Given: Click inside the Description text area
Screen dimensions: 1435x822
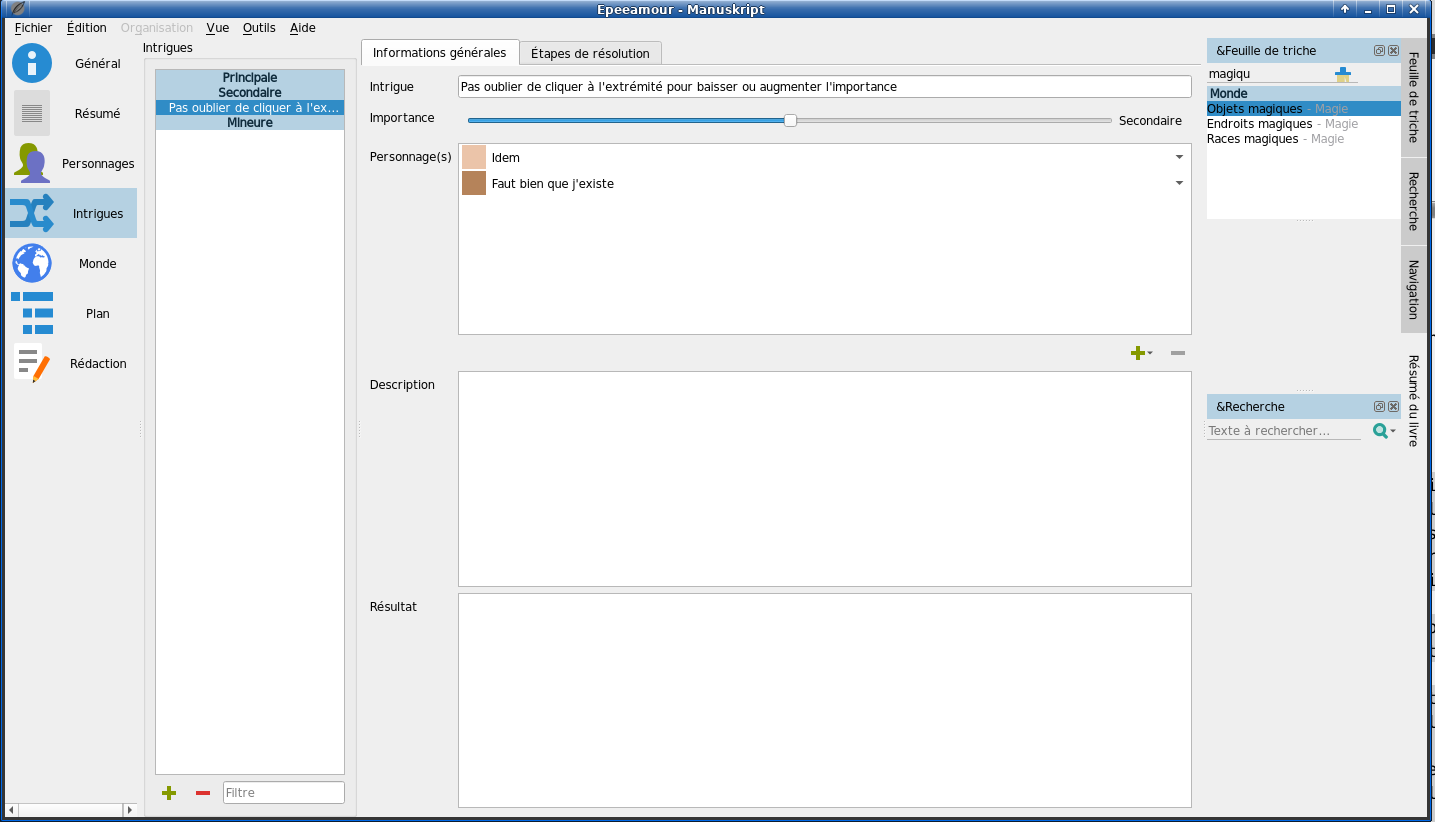Looking at the screenshot, I should tap(825, 479).
